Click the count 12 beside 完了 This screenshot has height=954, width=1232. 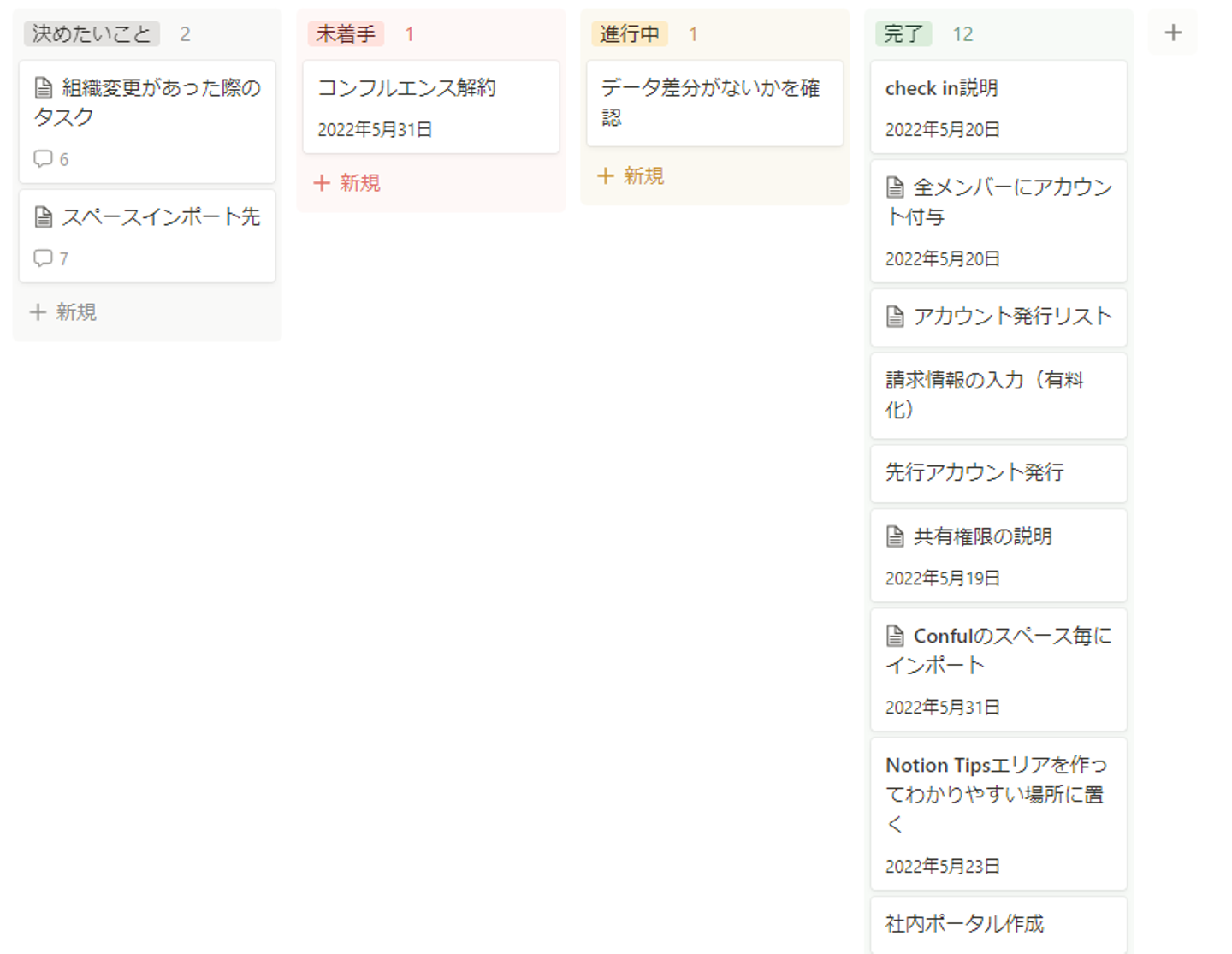coord(963,34)
